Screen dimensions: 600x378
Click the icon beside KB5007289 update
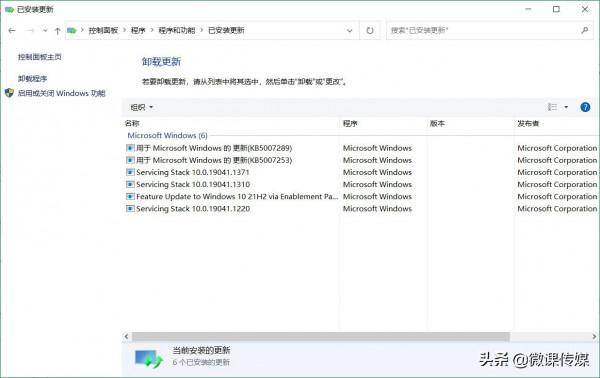pyautogui.click(x=130, y=148)
